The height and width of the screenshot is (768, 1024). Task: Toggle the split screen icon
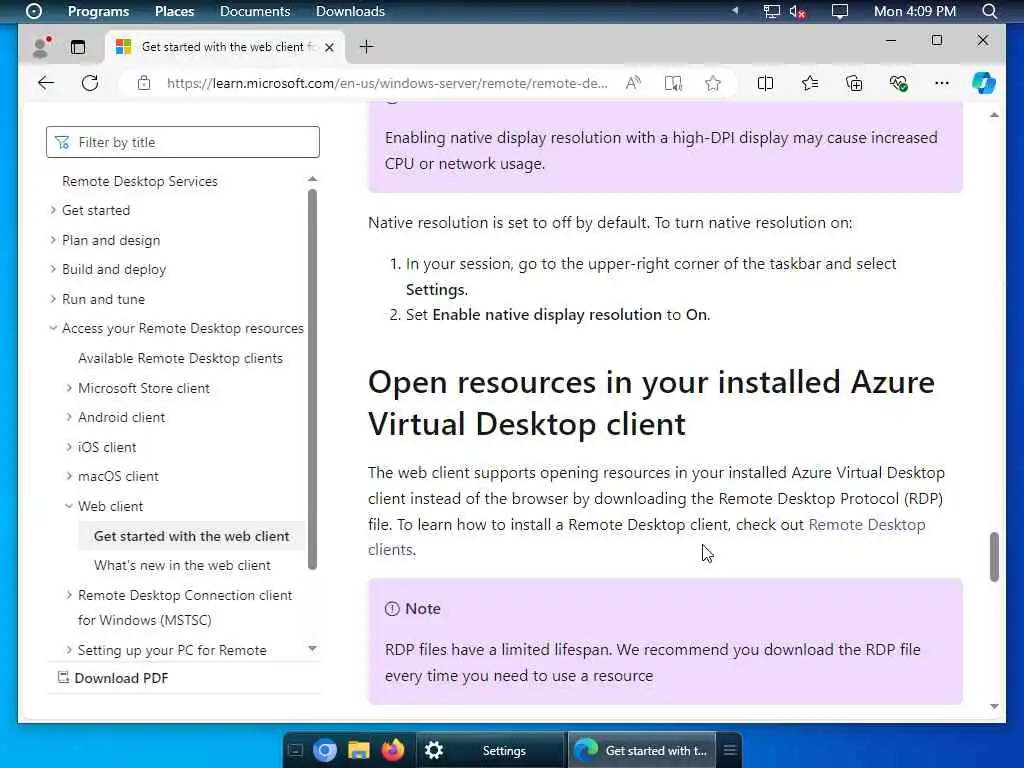point(765,83)
